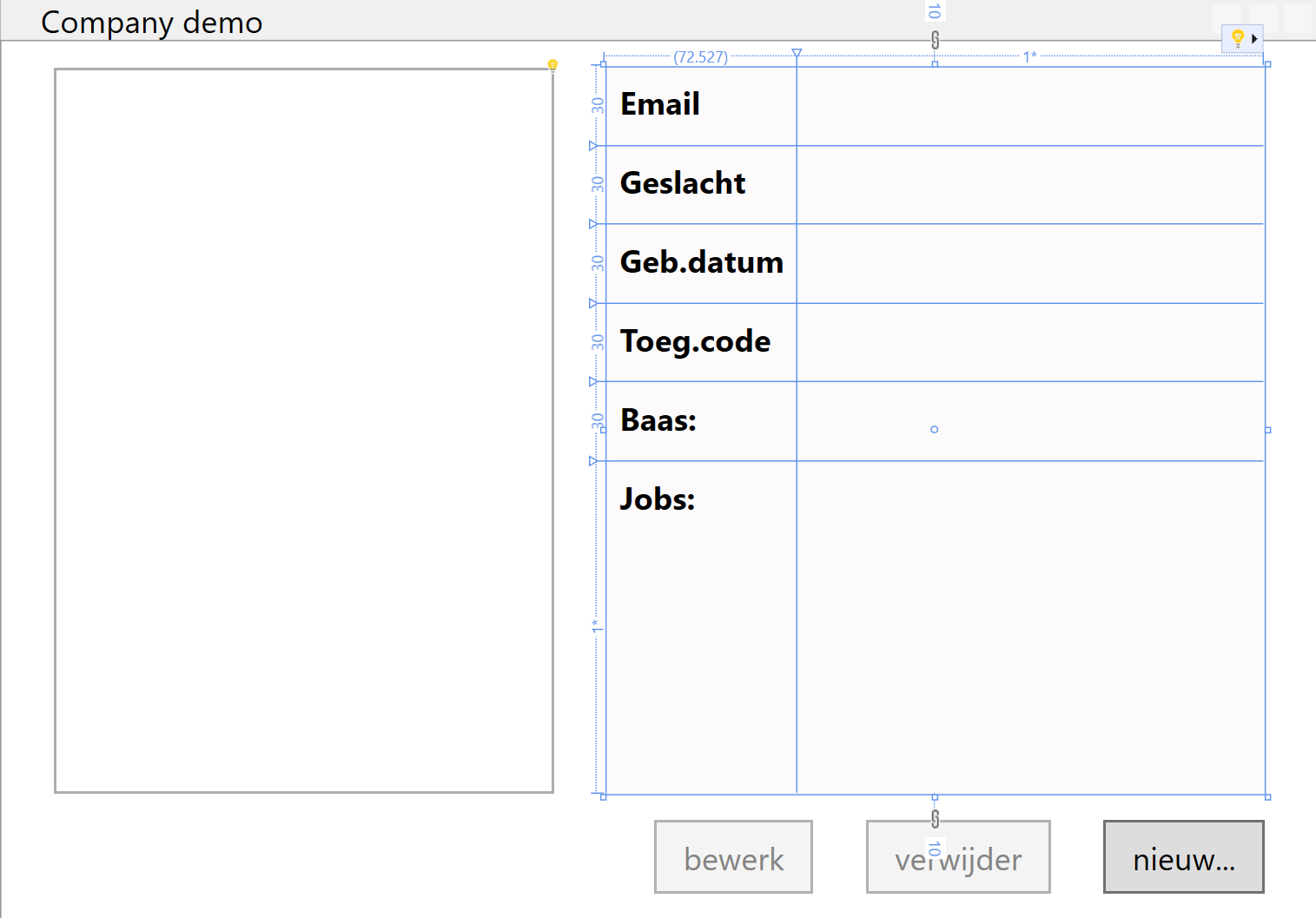Toggle the top margin chain link anchor
Image resolution: width=1316 pixels, height=918 pixels.
click(935, 40)
